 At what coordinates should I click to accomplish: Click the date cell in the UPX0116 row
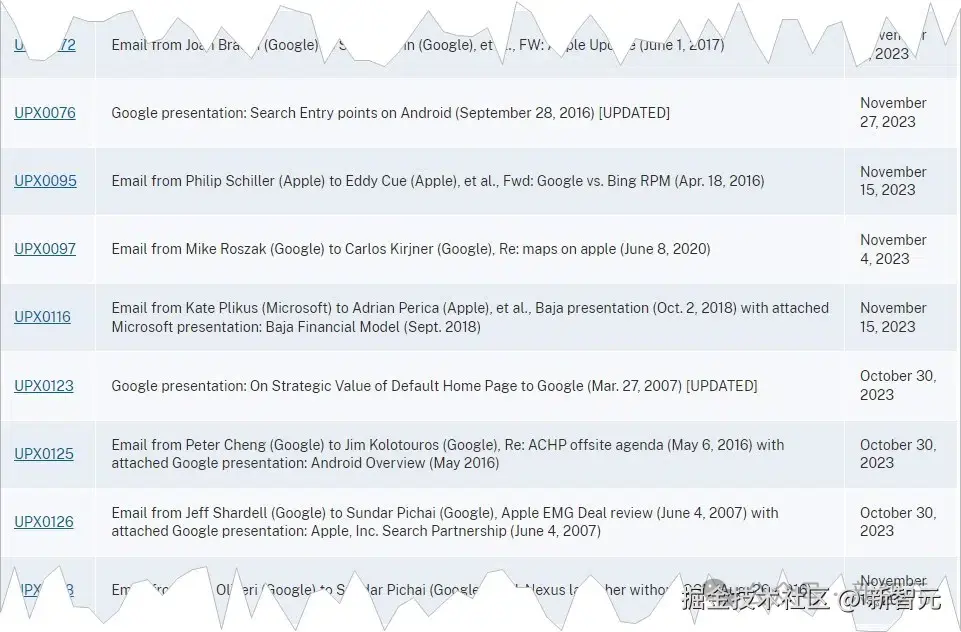(893, 317)
